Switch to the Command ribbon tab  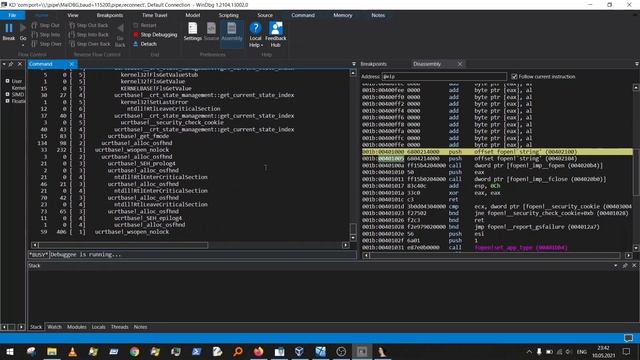(303, 15)
